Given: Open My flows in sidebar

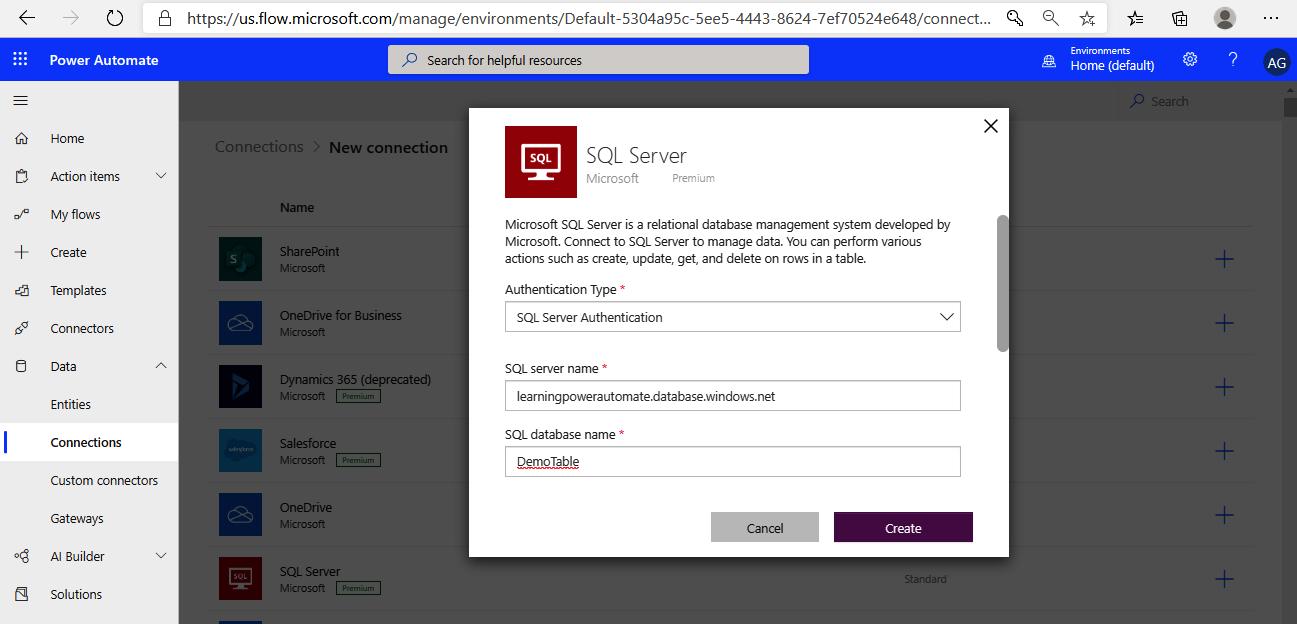Looking at the screenshot, I should pos(75,215).
